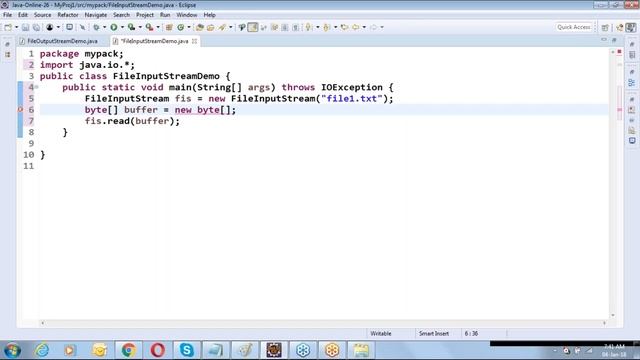Open the Refactor menu

[x=68, y=15]
